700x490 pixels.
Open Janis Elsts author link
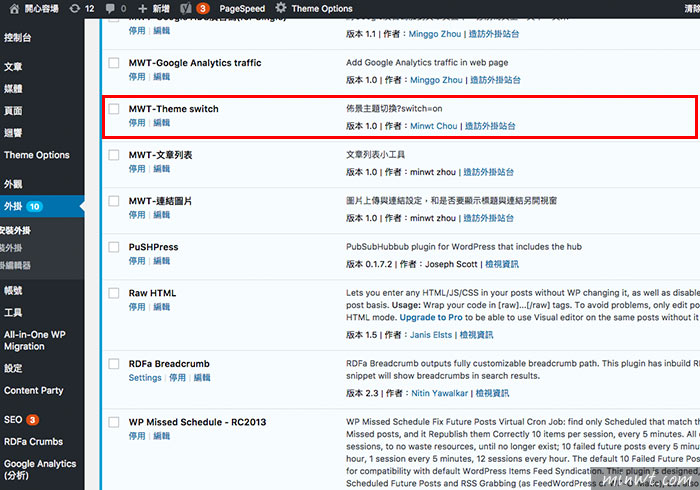coord(431,335)
